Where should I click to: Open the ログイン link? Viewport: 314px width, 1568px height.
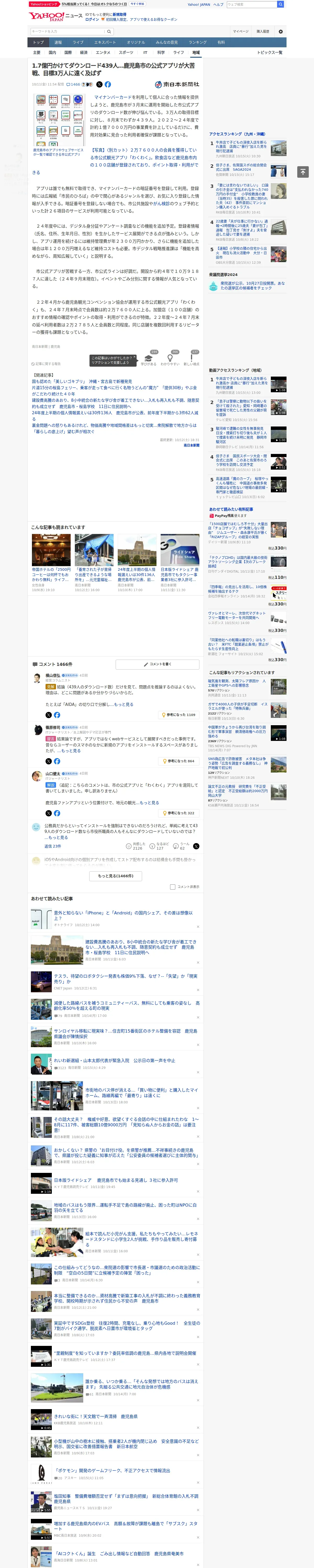click(x=92, y=20)
